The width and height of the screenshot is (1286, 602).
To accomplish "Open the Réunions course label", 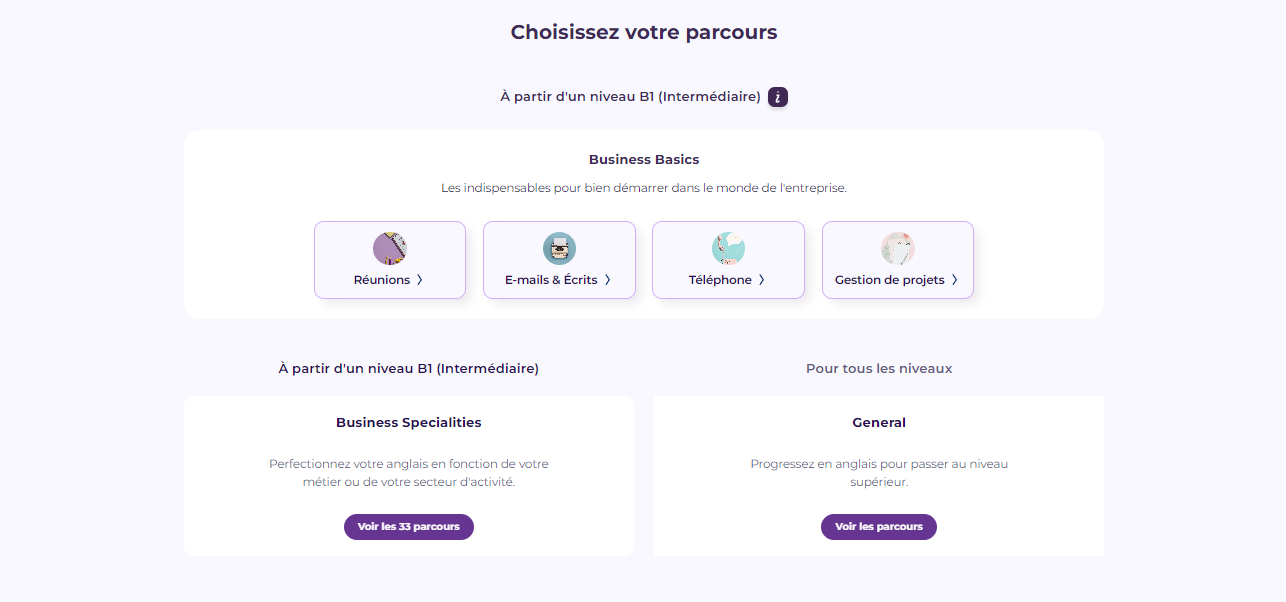I will tap(382, 280).
